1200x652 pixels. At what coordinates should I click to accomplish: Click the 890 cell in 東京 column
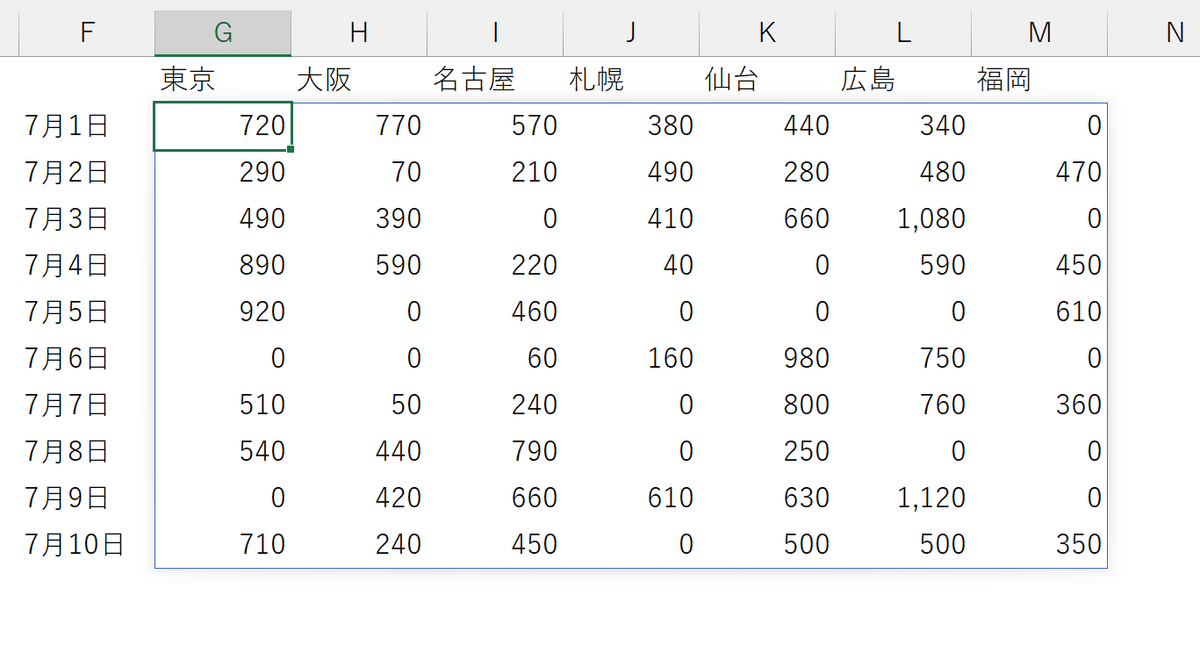[223, 265]
